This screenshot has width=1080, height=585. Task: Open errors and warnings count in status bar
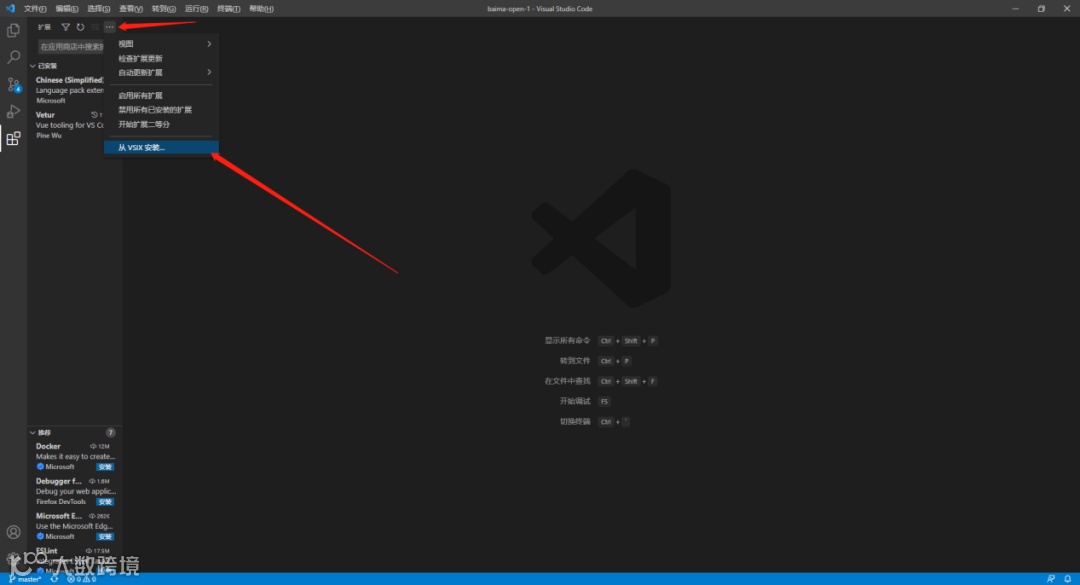(81, 579)
